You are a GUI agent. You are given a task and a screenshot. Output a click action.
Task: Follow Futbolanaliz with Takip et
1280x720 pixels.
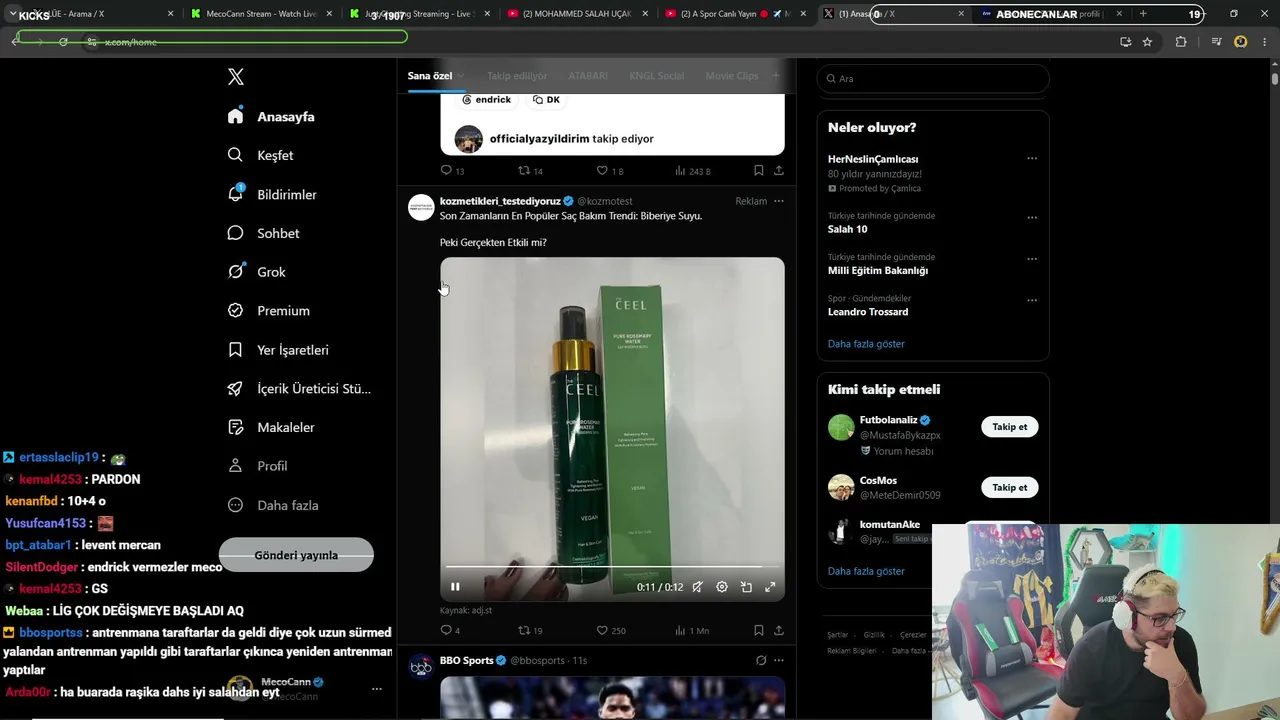(1010, 427)
